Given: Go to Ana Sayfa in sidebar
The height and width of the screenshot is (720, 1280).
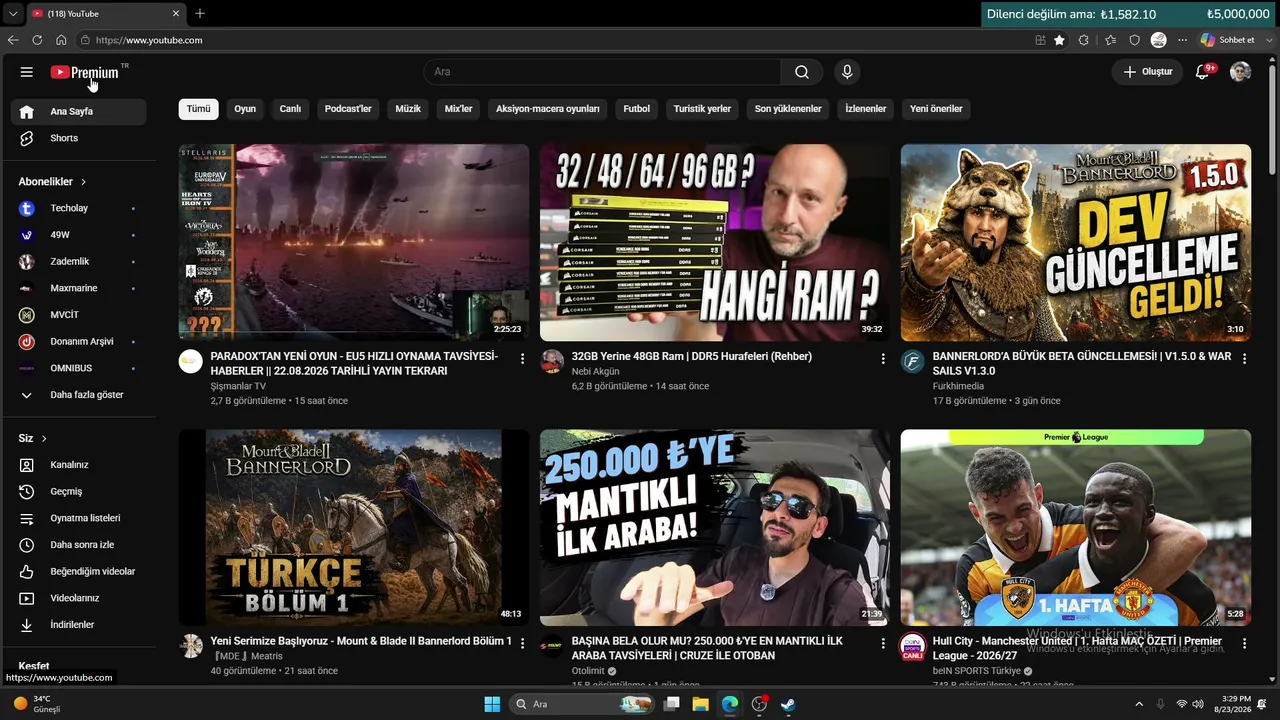Looking at the screenshot, I should pyautogui.click(x=79, y=112).
